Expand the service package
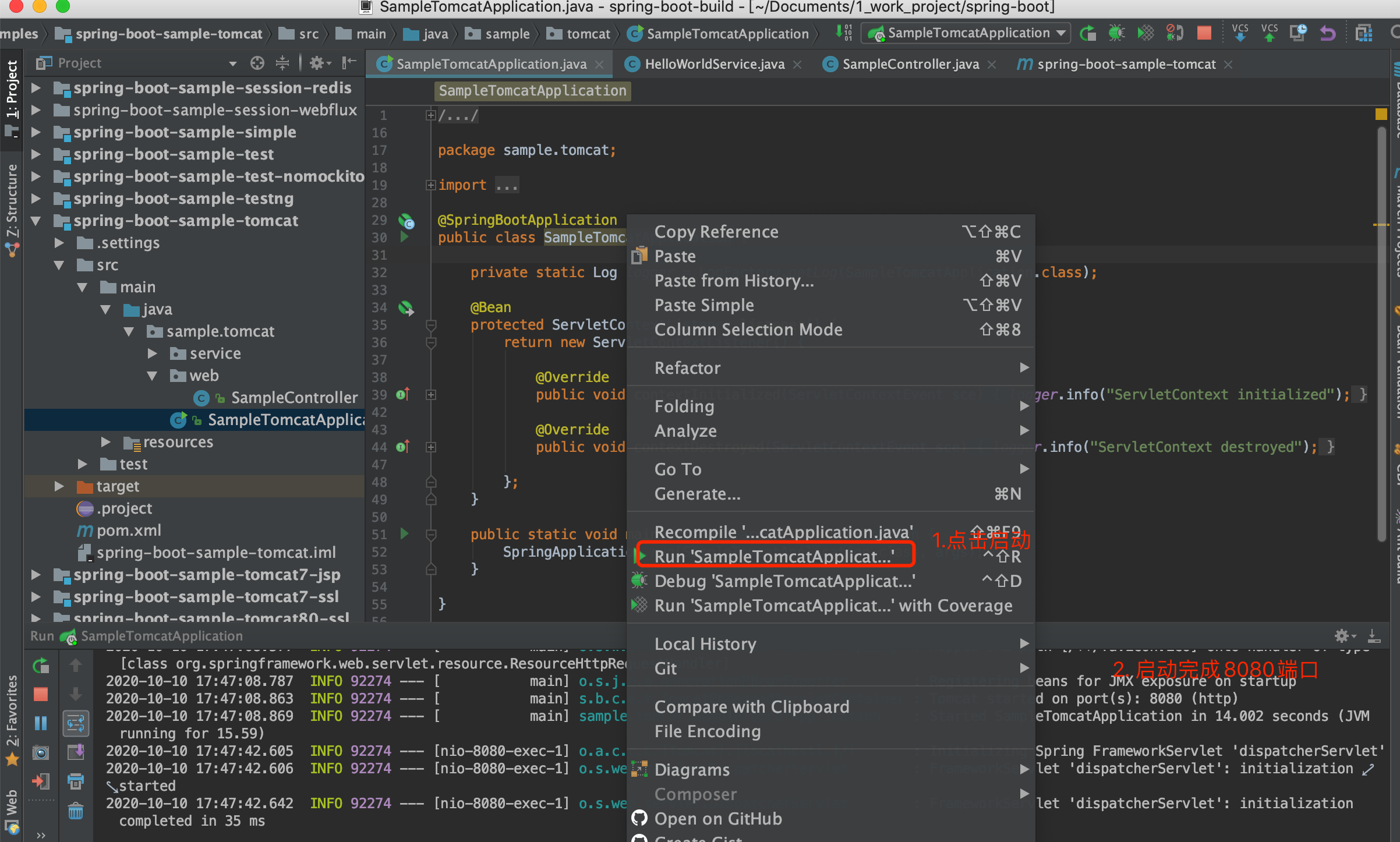Viewport: 1400px width, 842px height. [x=152, y=353]
